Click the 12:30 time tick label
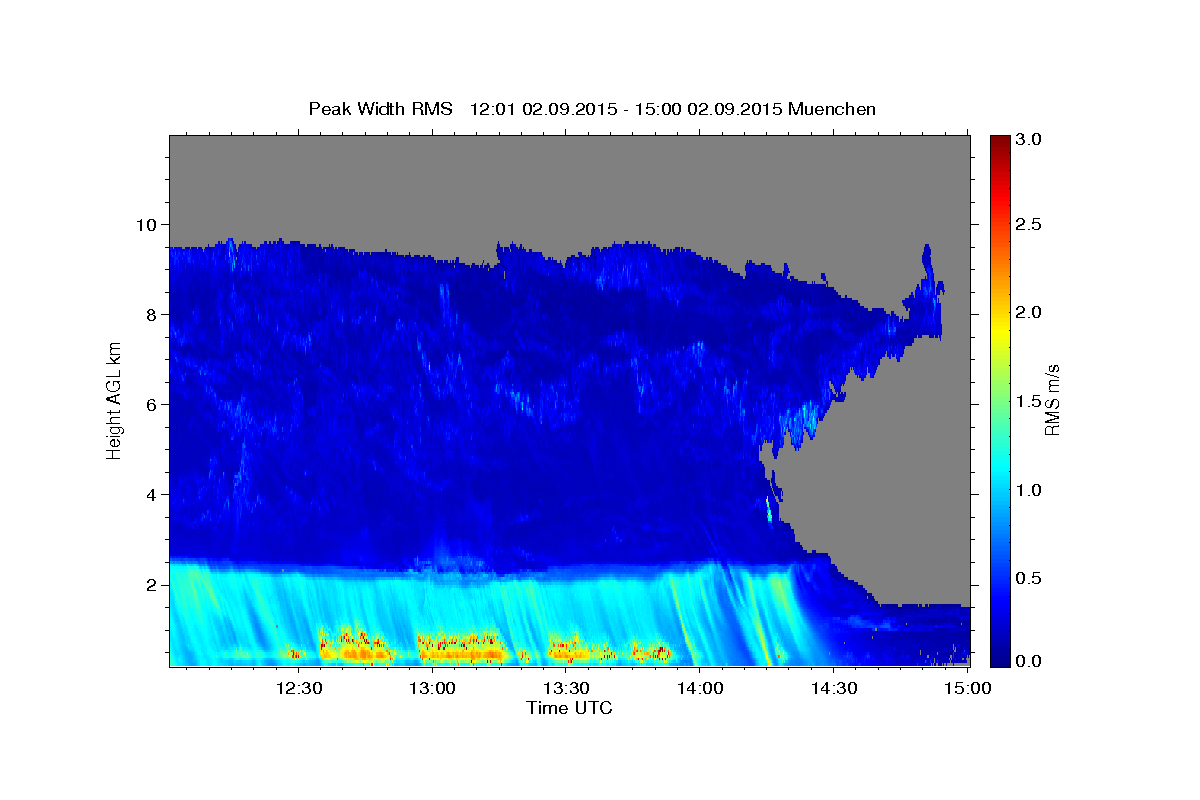Screen dimensions: 1200x800 click(298, 689)
